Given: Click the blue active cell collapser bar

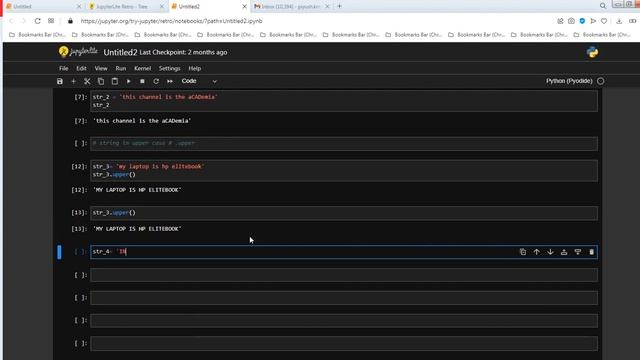Looking at the screenshot, I should (x=60, y=252).
